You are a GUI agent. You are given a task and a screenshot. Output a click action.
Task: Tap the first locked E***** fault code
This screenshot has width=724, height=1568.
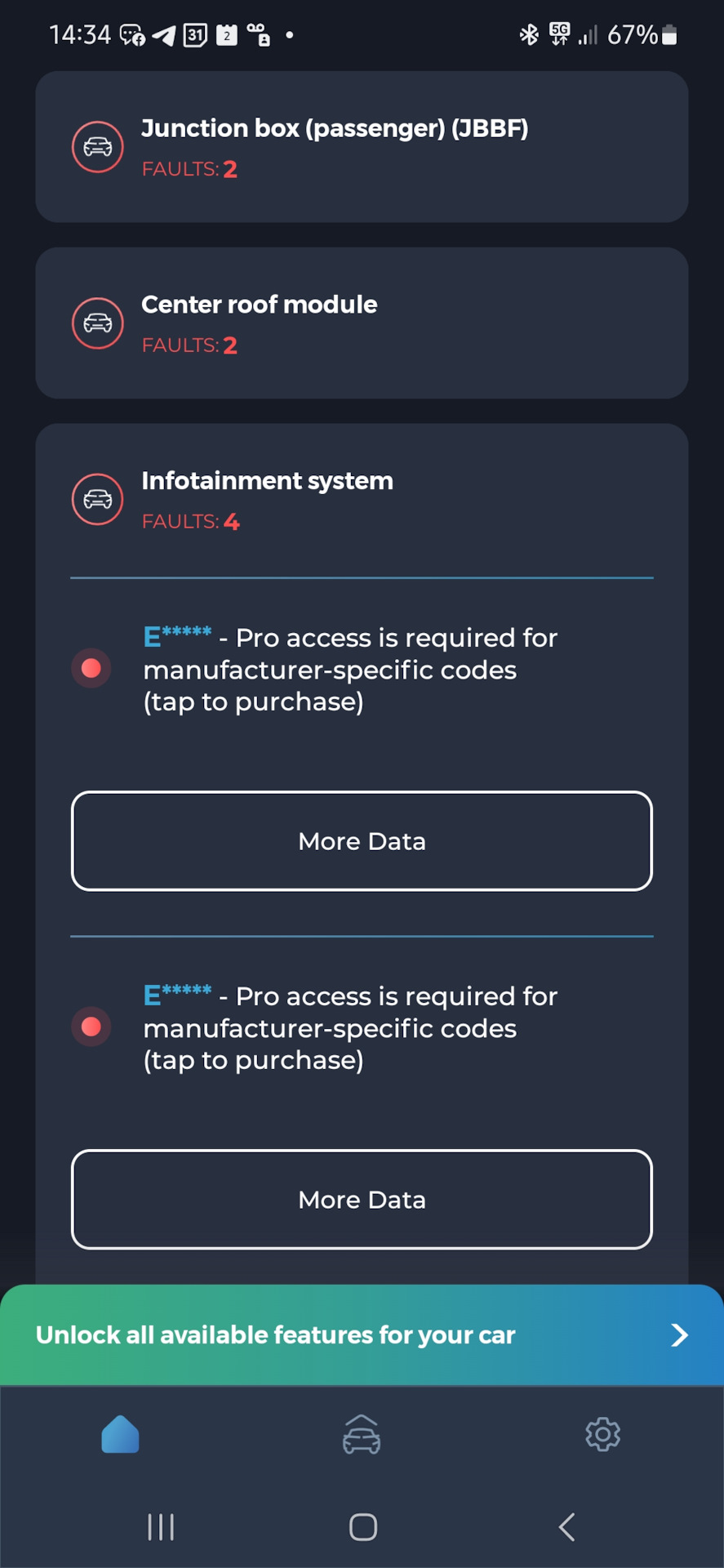pyautogui.click(x=349, y=670)
